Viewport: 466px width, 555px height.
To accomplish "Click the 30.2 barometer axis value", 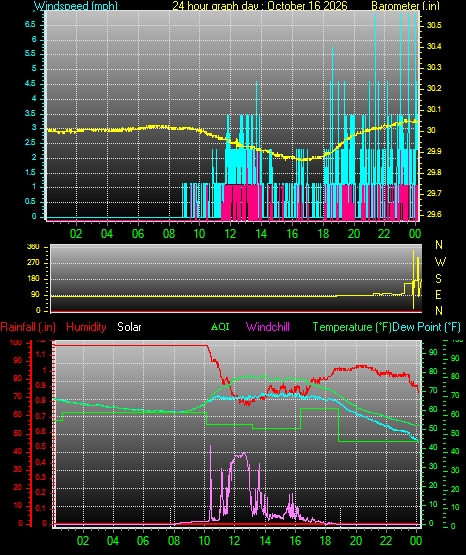I will [x=434, y=88].
